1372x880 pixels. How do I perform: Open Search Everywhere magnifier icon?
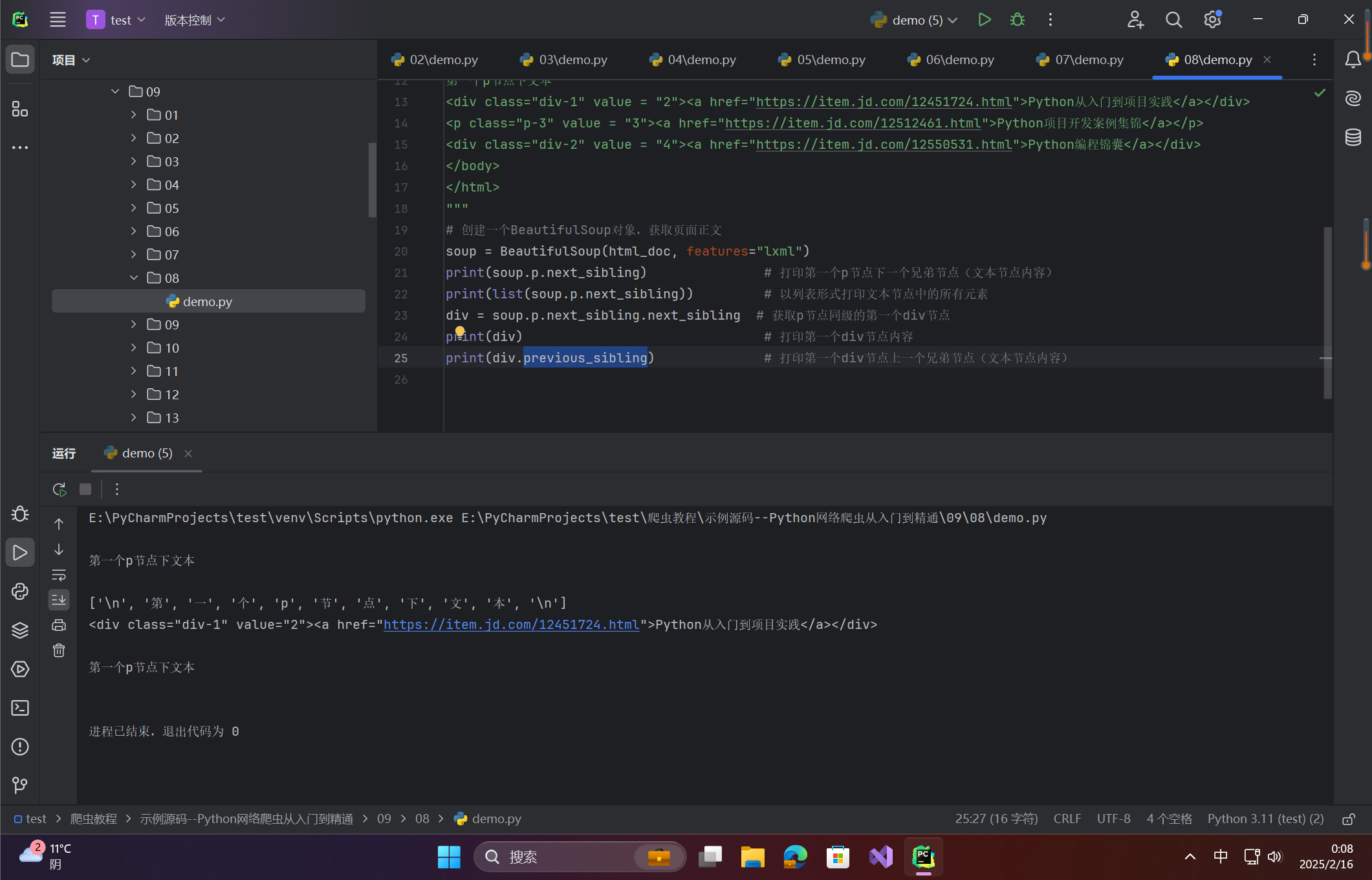pyautogui.click(x=1173, y=19)
